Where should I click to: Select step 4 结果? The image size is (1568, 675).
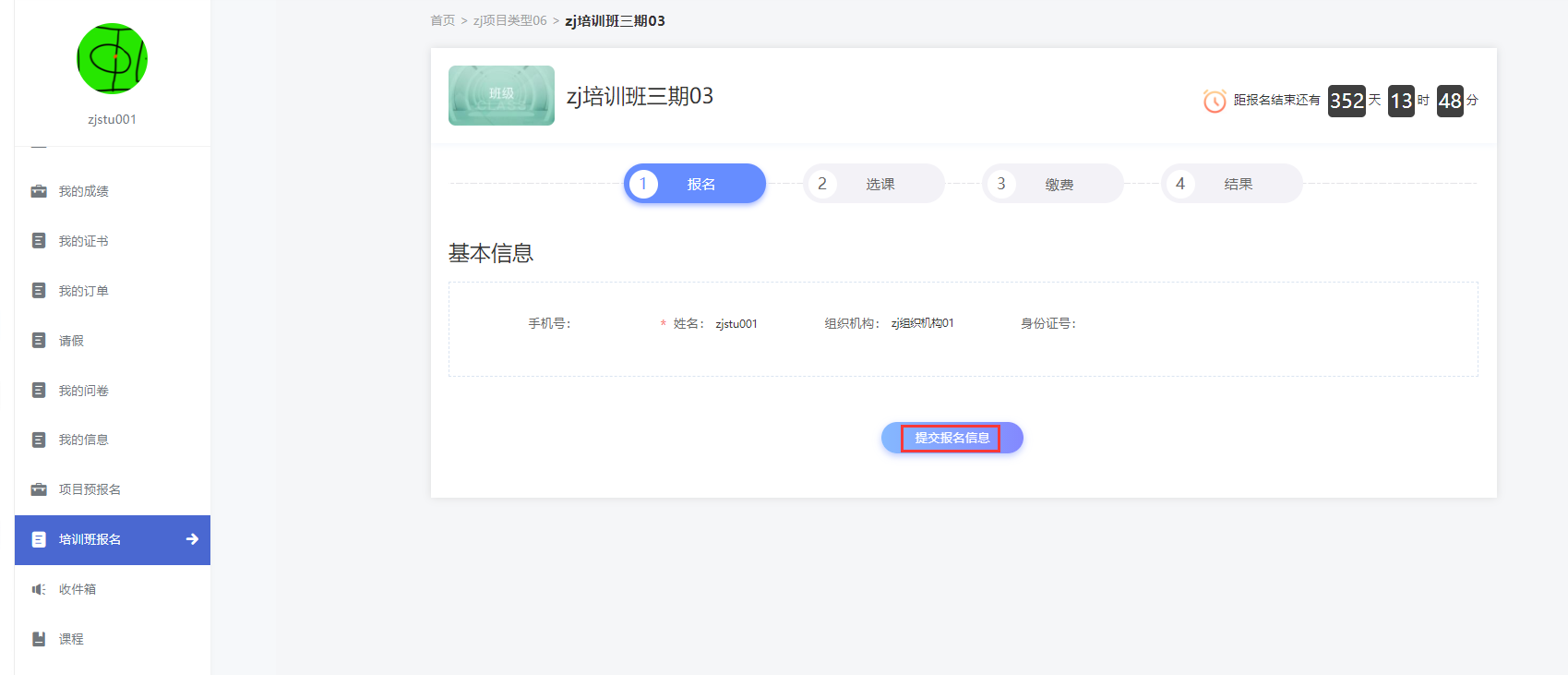[x=1232, y=184]
